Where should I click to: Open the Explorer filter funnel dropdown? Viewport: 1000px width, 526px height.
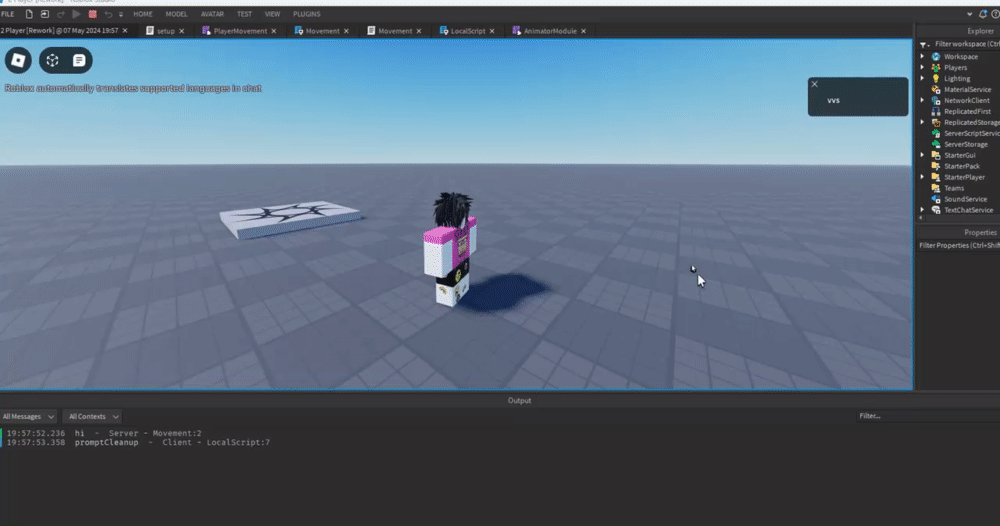924,45
